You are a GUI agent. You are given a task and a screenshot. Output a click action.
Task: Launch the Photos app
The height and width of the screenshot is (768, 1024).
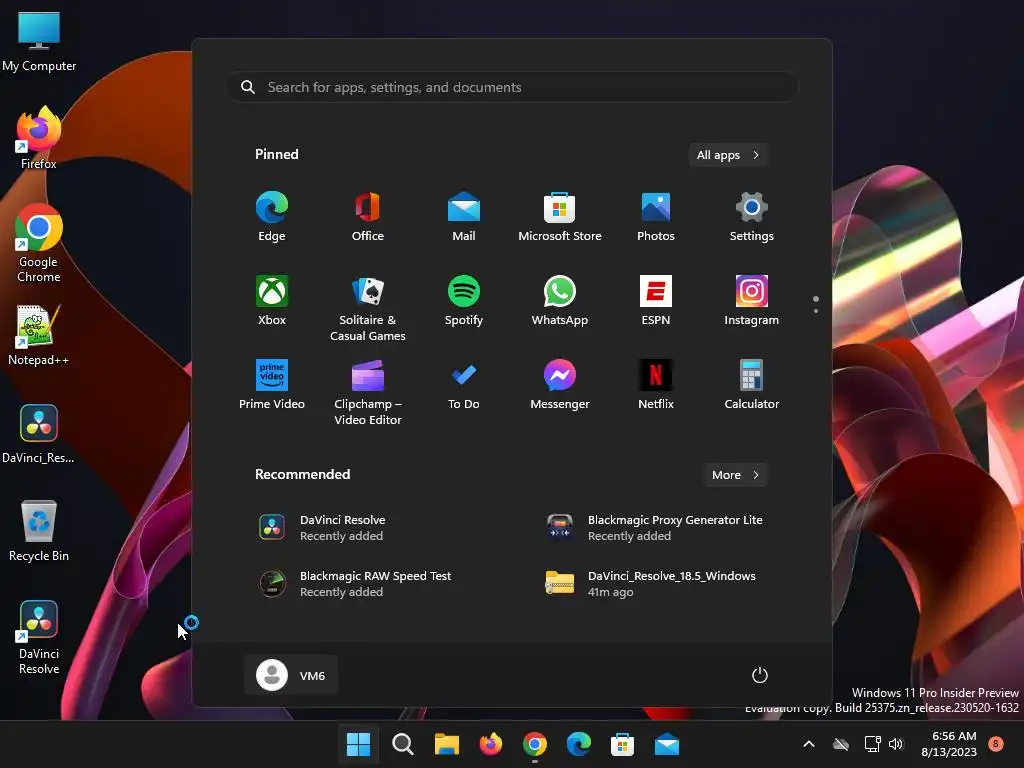click(x=656, y=217)
